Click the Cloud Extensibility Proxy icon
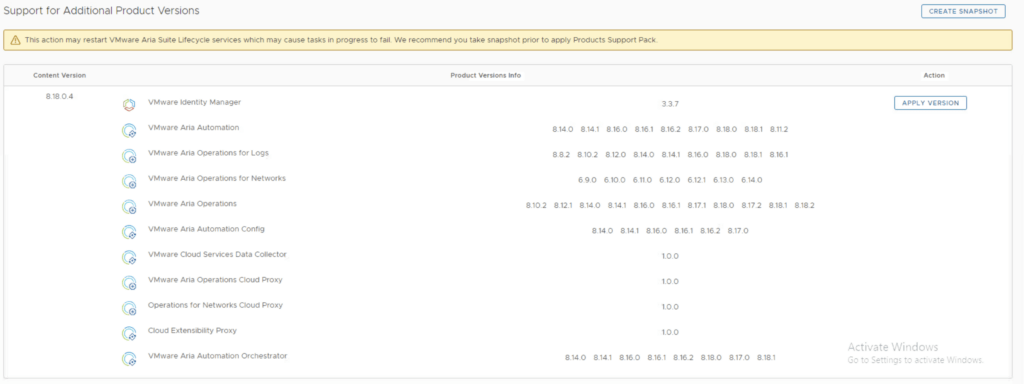The width and height of the screenshot is (1024, 384). pos(129,334)
